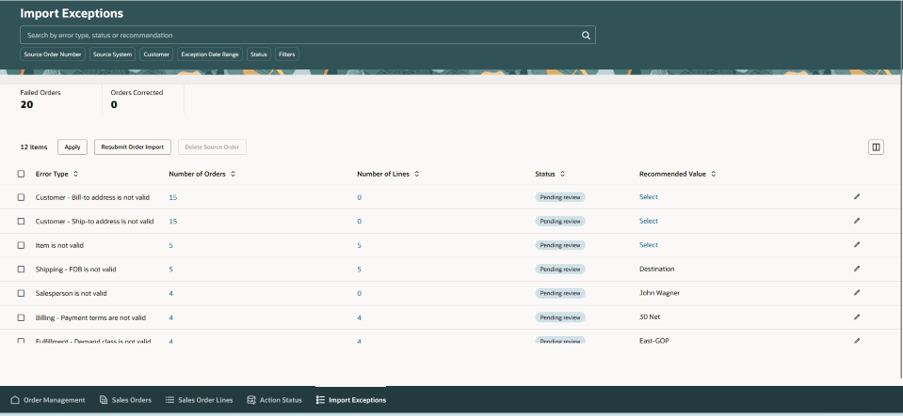
Task: Edit the Item is not valid row
Action: pos(857,245)
